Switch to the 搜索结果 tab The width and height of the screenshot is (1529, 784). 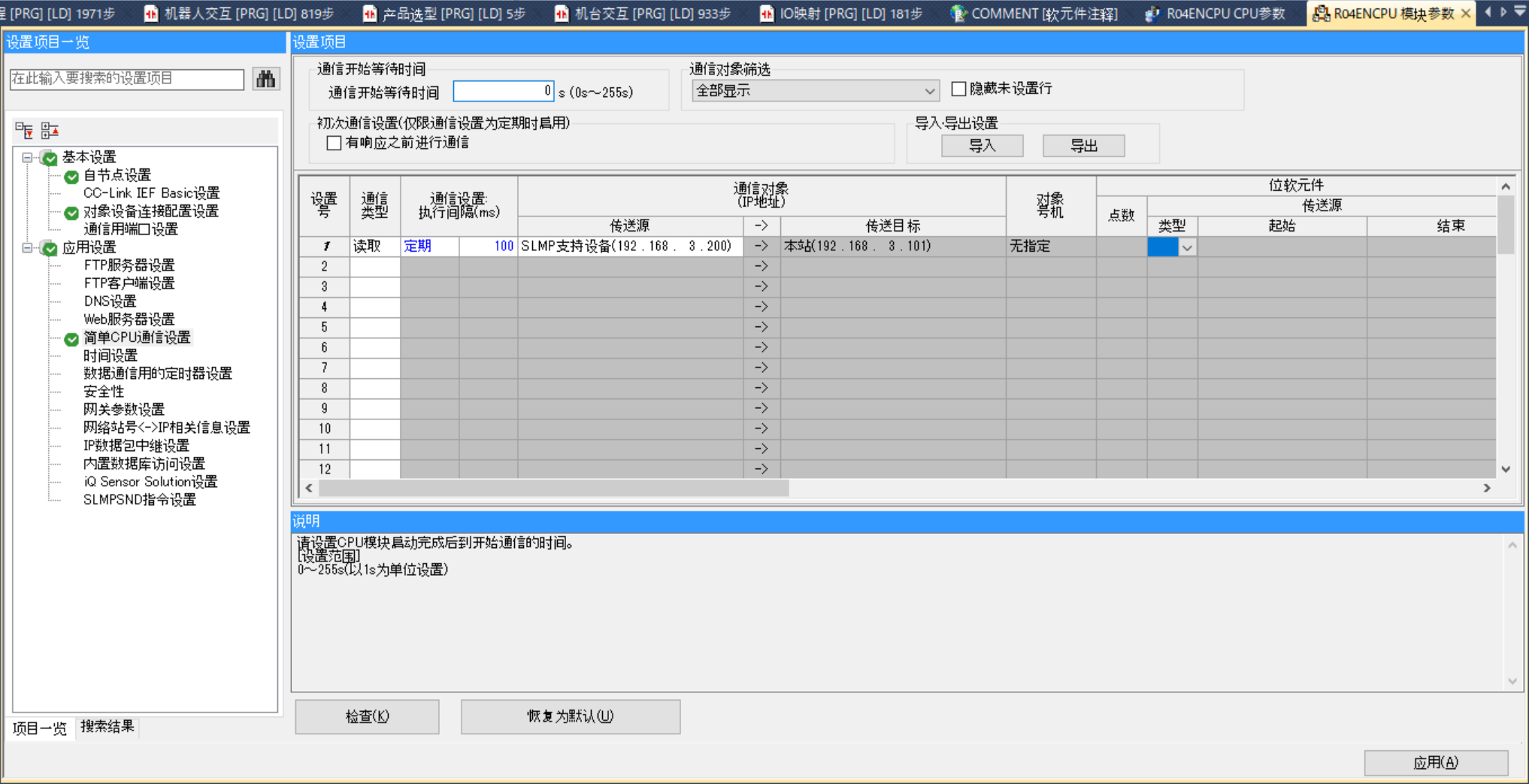coord(107,726)
